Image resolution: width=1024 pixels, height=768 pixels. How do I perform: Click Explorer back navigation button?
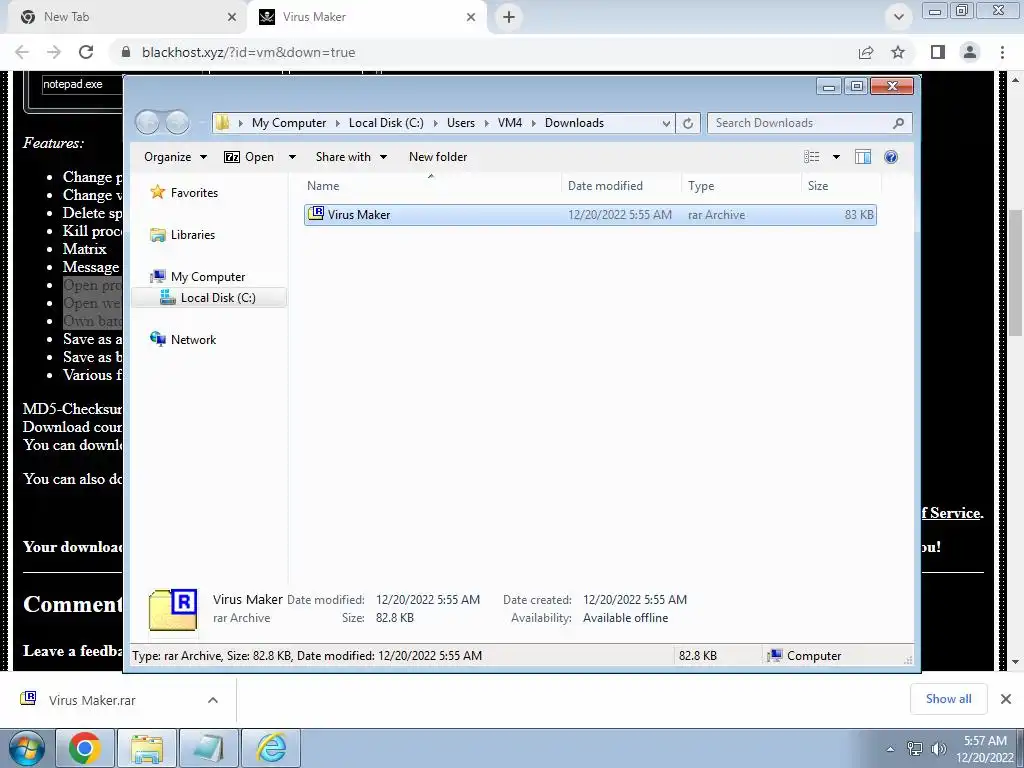[148, 122]
